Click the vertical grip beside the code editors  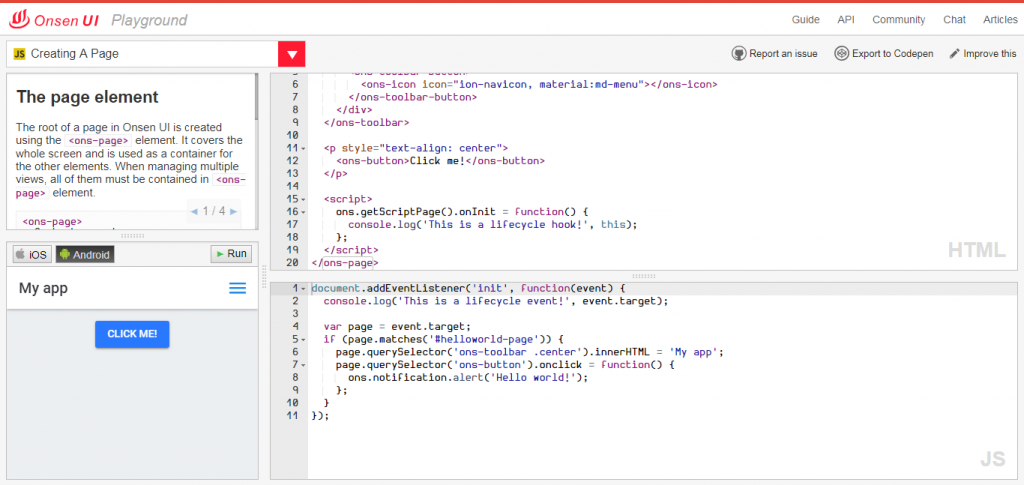(x=264, y=277)
